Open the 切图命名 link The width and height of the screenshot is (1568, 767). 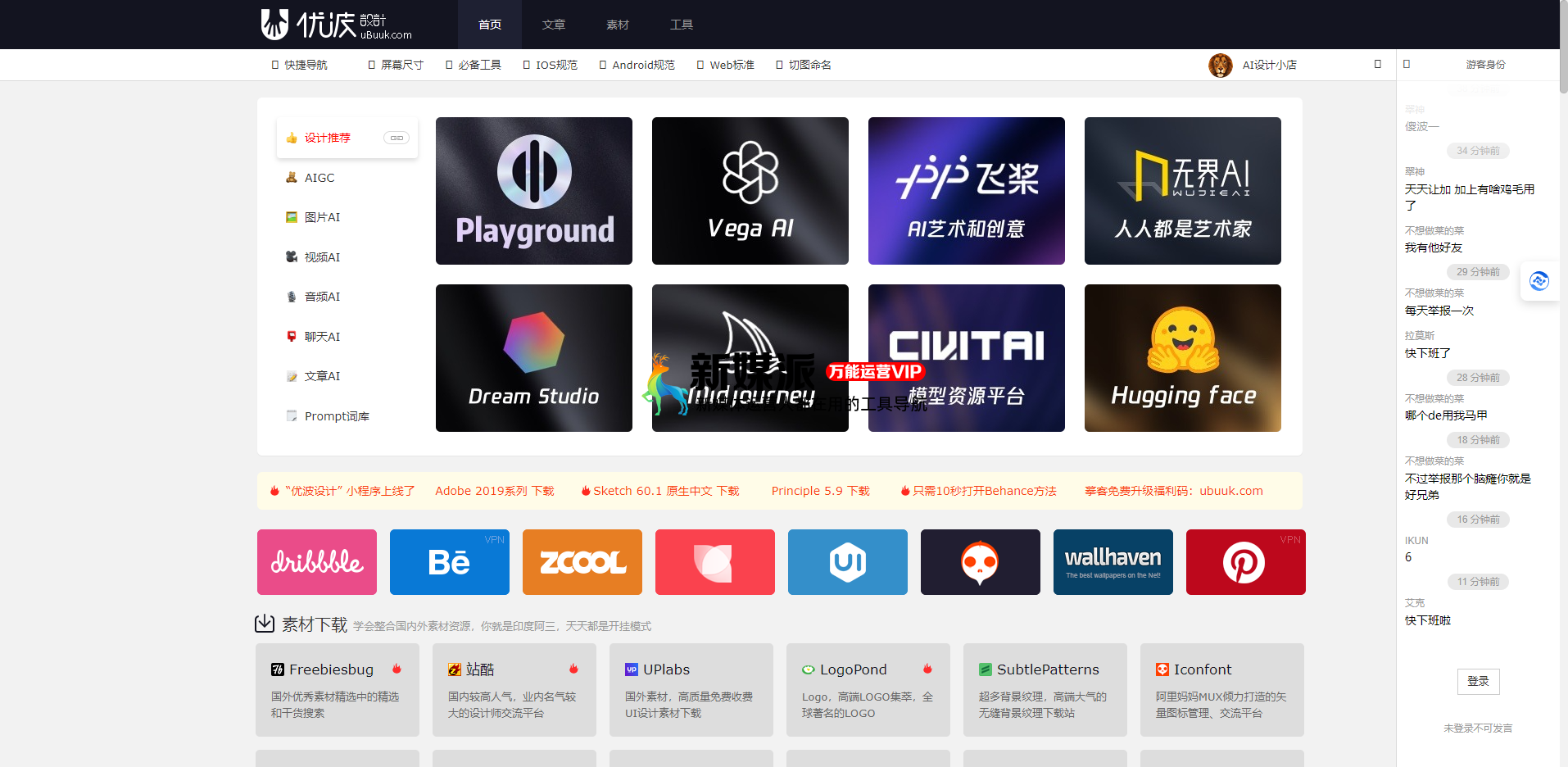tap(804, 65)
